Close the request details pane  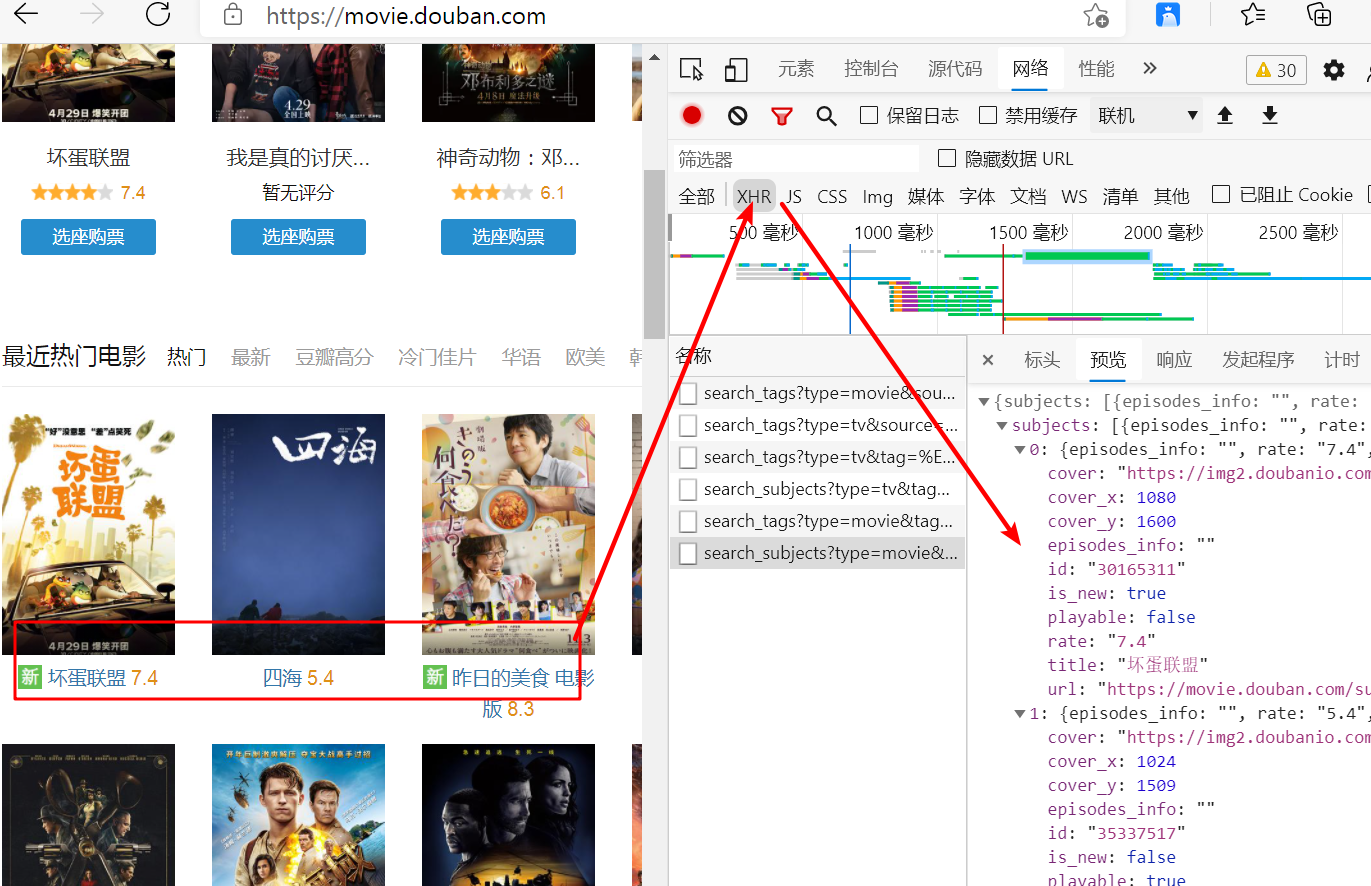pyautogui.click(x=988, y=360)
